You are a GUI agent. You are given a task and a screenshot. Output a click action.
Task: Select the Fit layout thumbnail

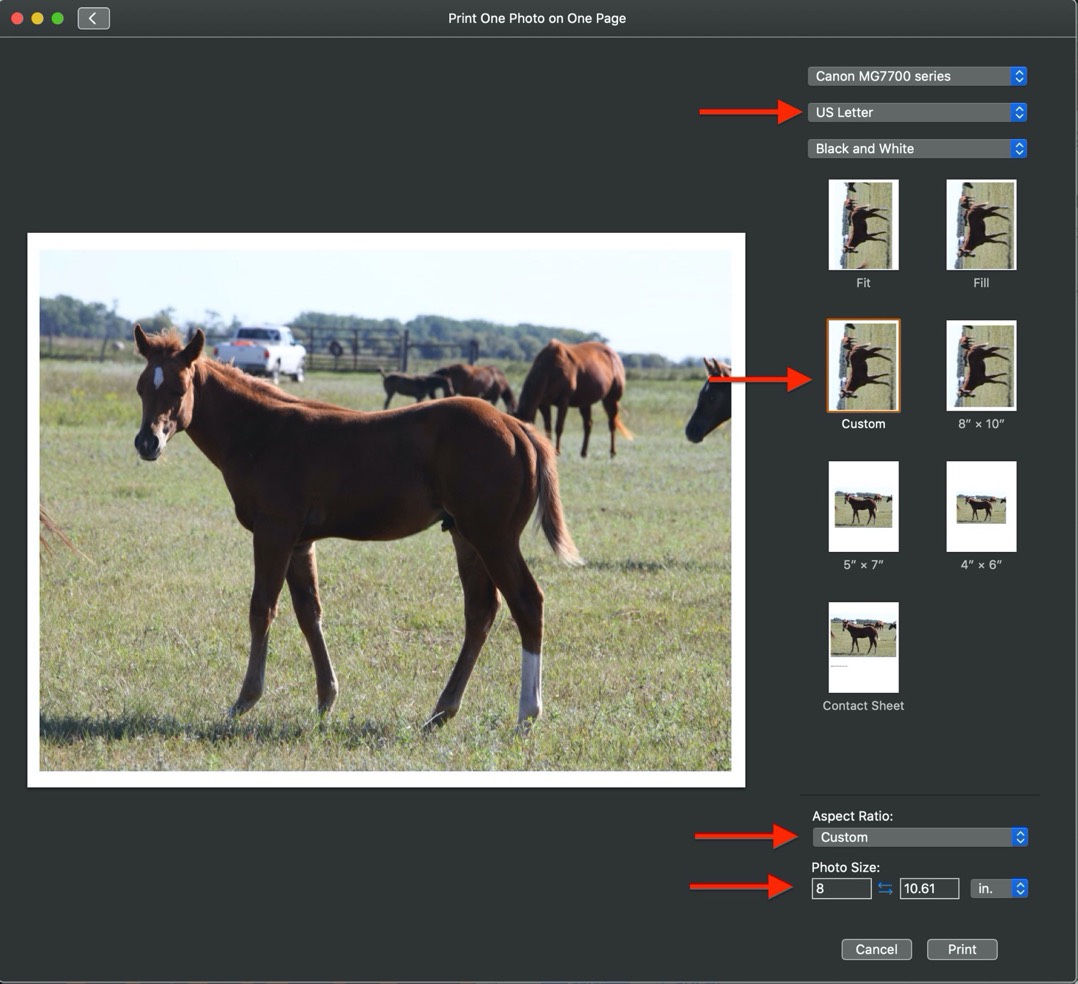coord(863,225)
